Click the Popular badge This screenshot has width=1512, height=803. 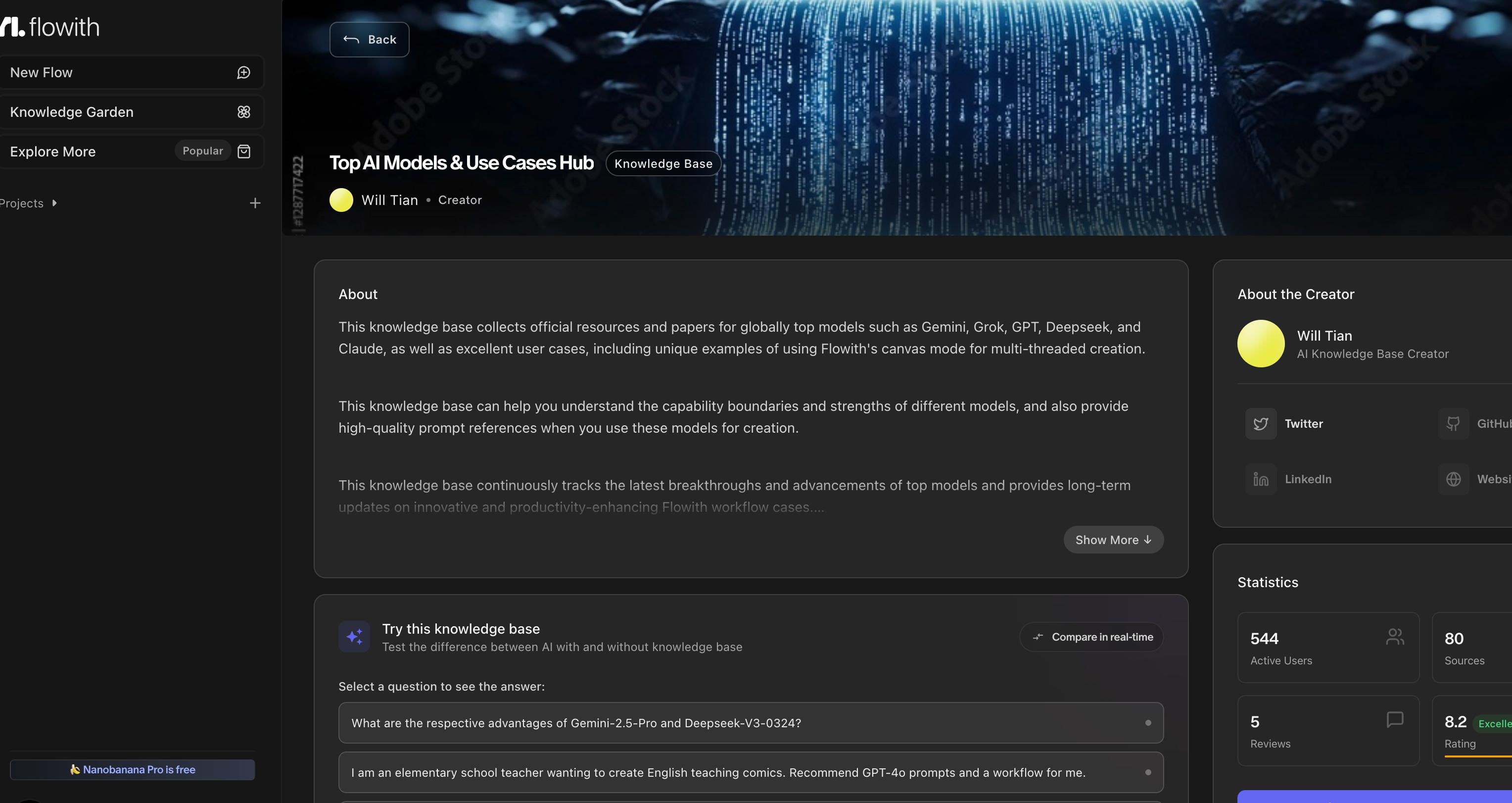[202, 151]
